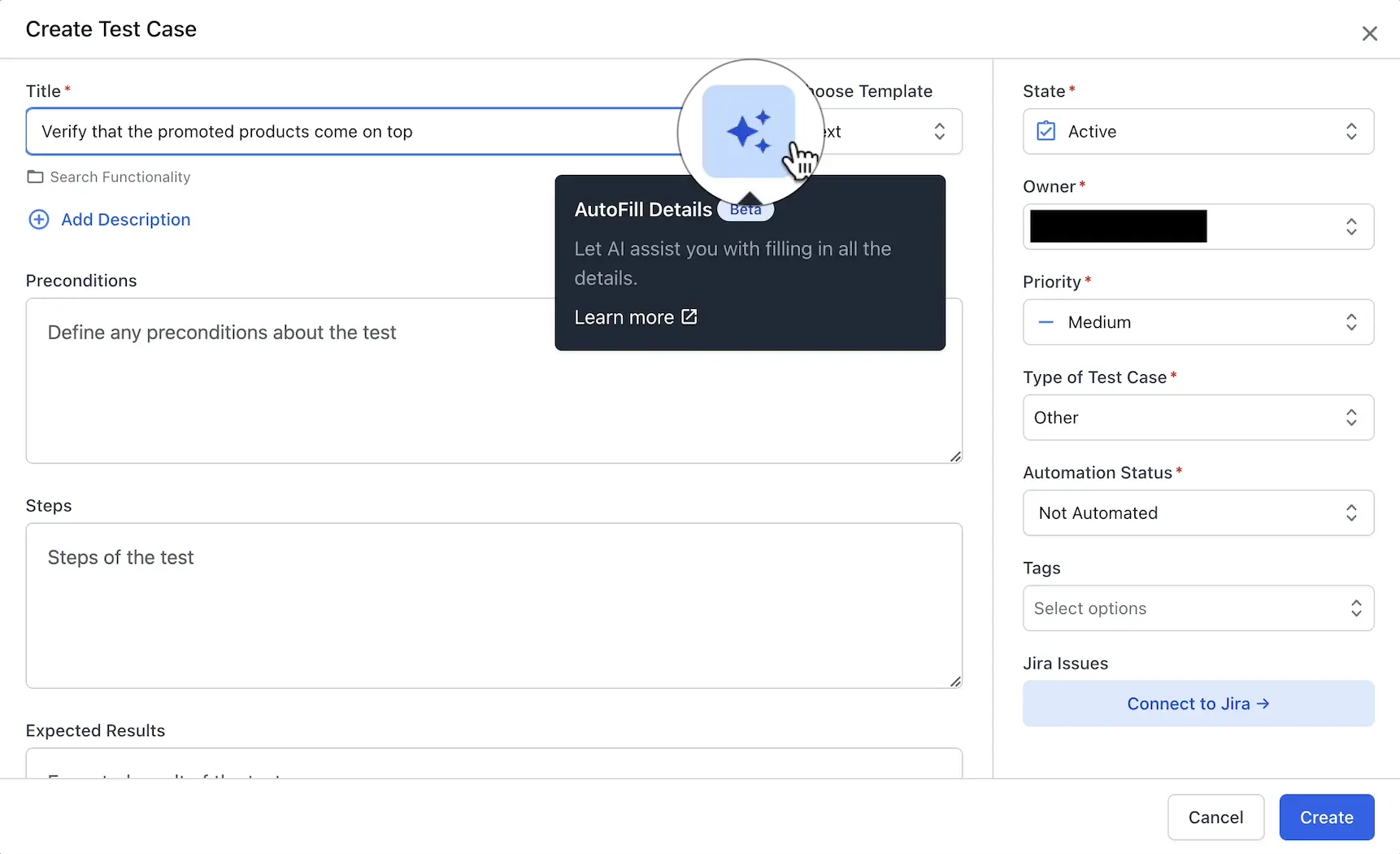
Task: Click the AutoFill Details sparkle icon
Action: pos(748,132)
